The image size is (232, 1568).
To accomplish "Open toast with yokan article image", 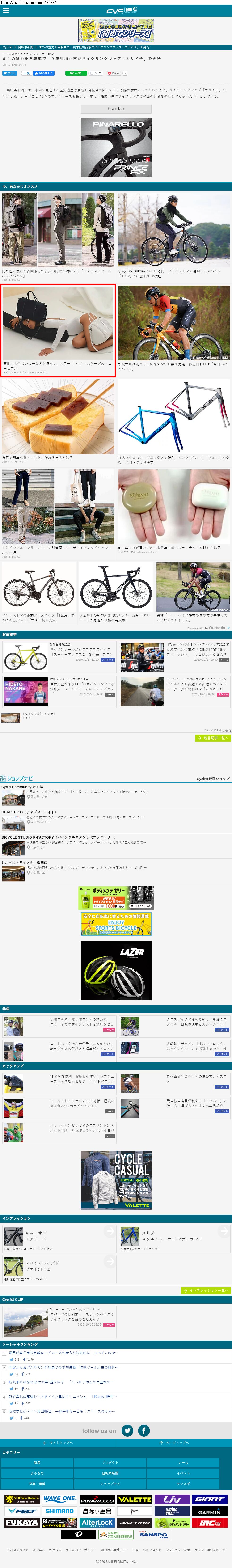I will [58, 416].
